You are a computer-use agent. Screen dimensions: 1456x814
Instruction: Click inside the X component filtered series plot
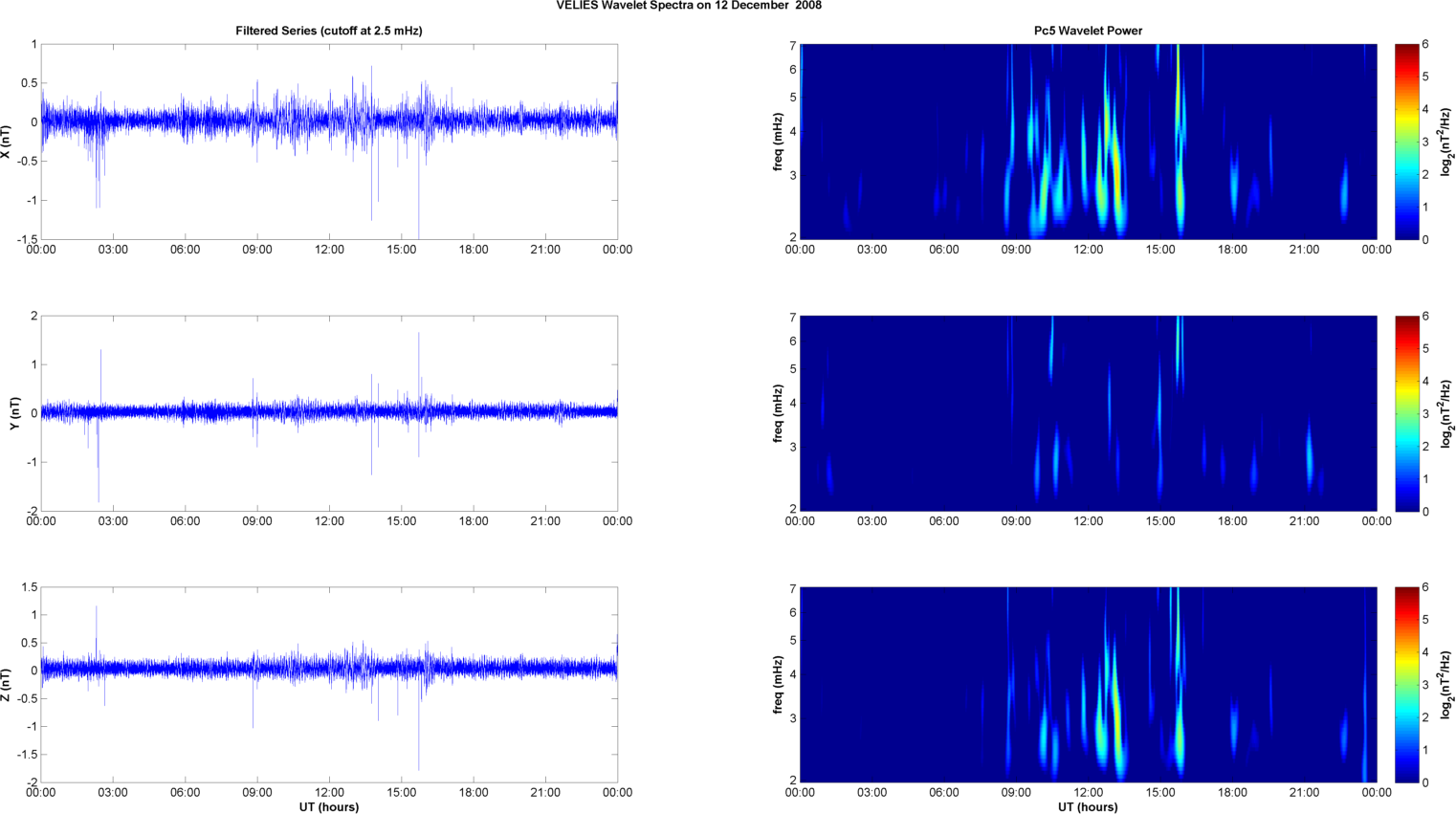(x=329, y=142)
